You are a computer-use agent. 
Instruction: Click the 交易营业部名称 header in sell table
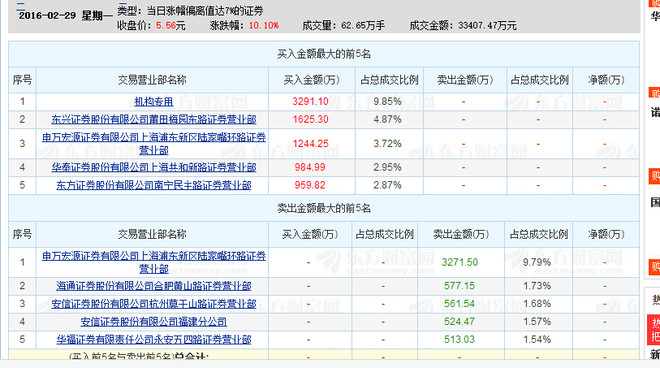[152, 234]
